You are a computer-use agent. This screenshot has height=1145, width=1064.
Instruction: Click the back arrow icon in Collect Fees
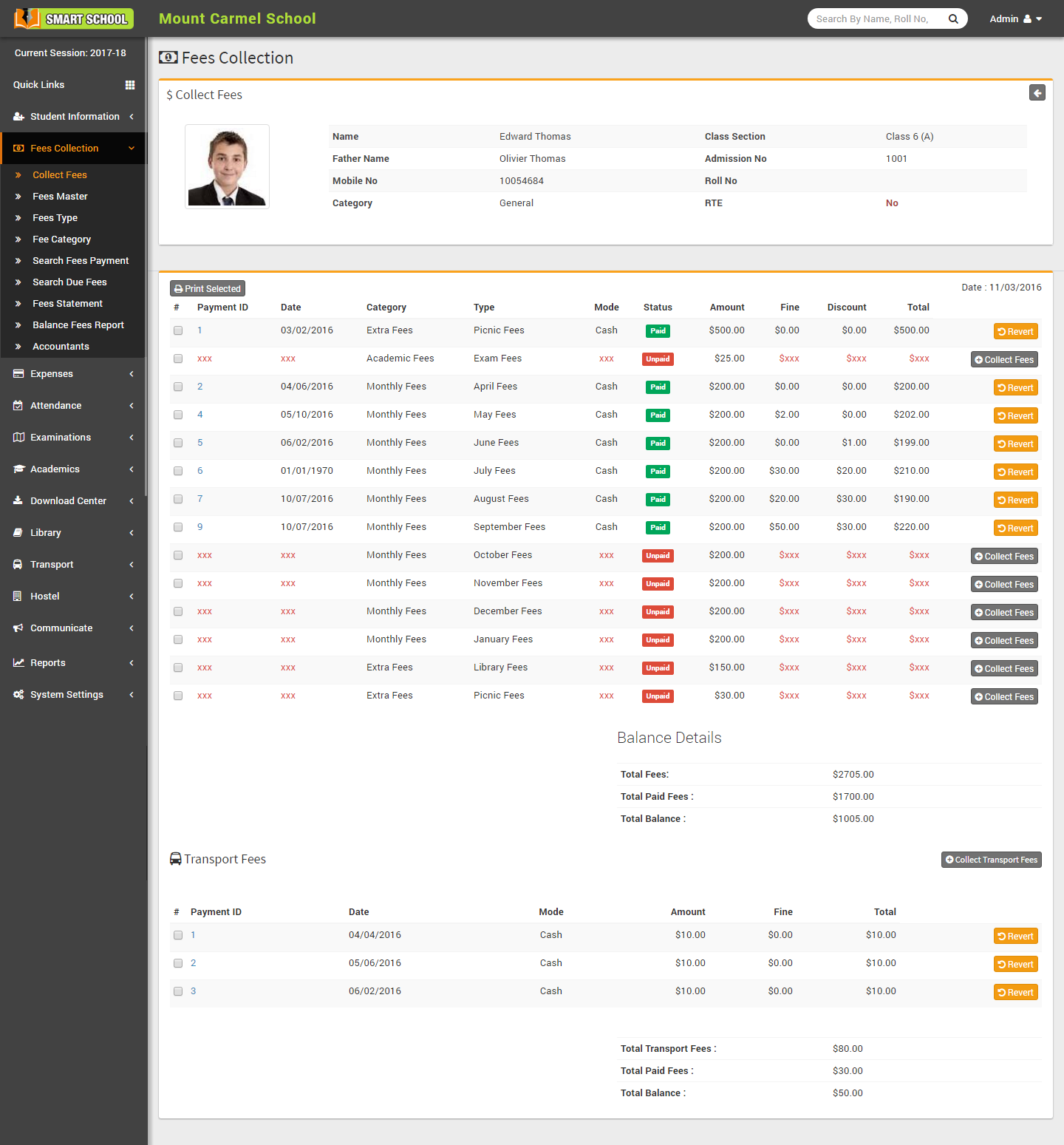click(x=1037, y=93)
